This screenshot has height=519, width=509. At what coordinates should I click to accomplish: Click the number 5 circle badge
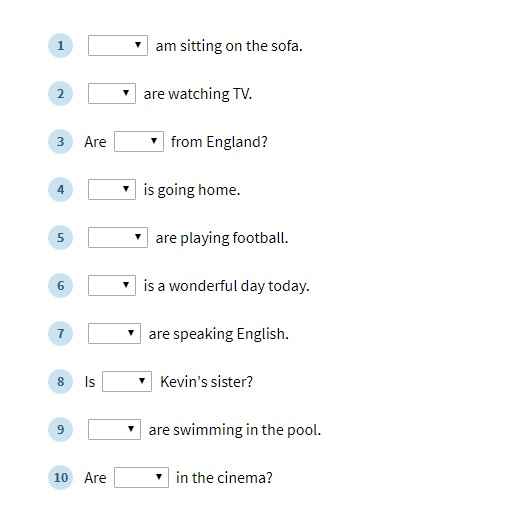tap(60, 238)
